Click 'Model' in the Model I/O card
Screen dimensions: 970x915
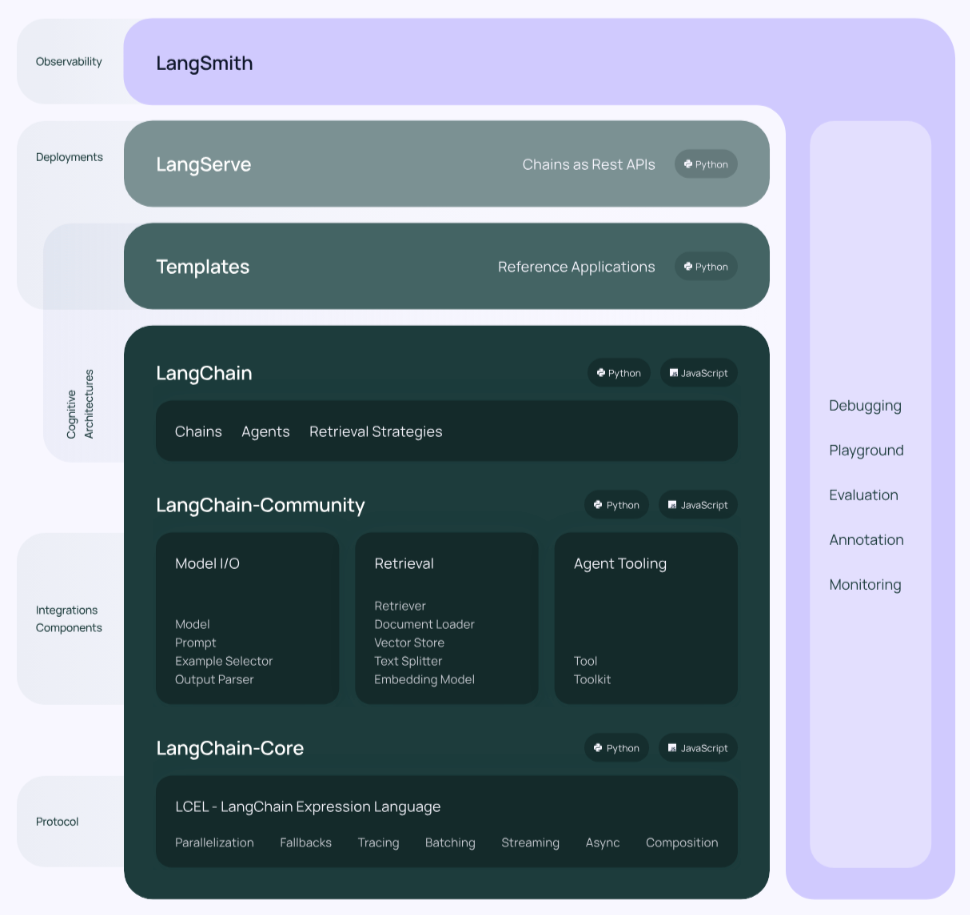[x=192, y=624]
